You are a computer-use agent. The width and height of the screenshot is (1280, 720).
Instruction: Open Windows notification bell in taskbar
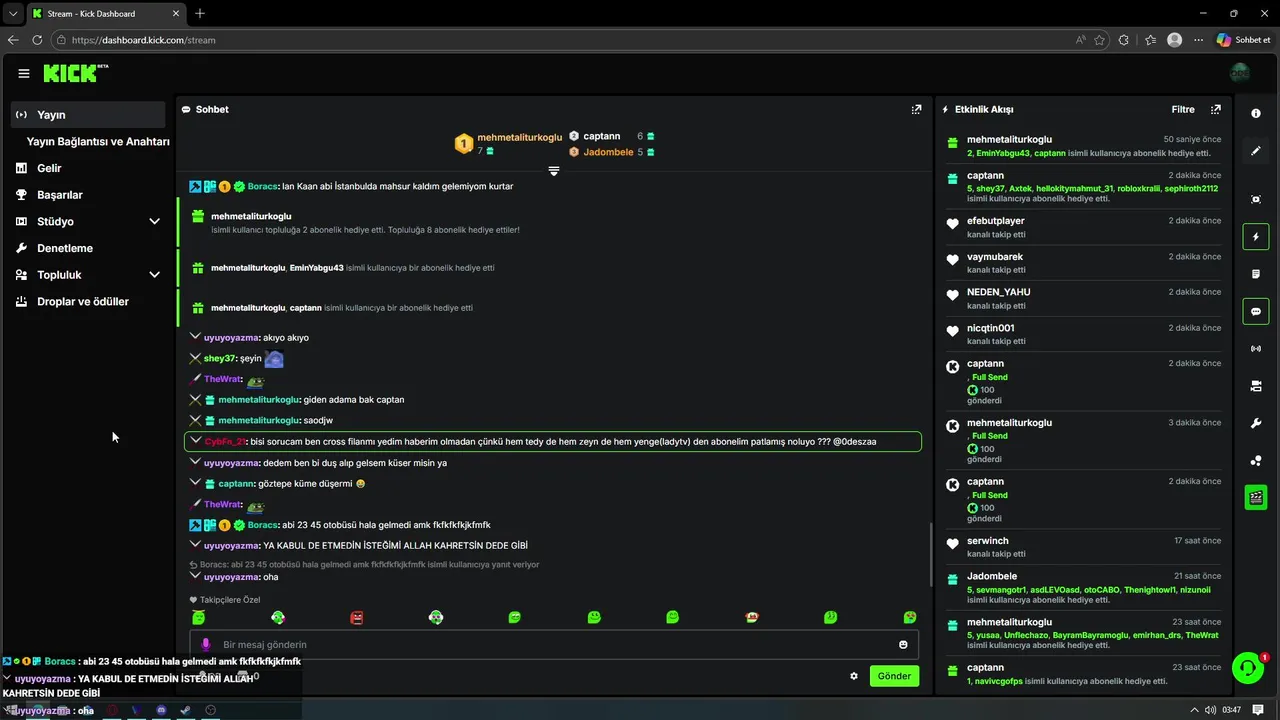pos(1256,710)
